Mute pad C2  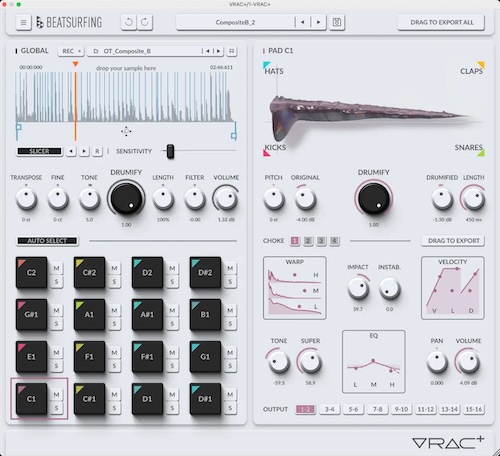click(56, 268)
